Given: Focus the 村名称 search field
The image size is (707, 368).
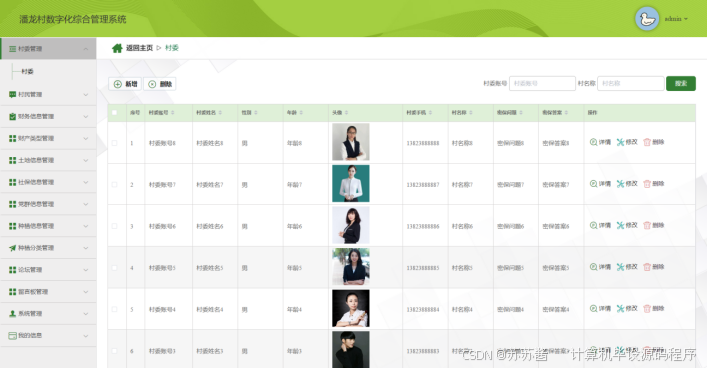Looking at the screenshot, I should (631, 83).
